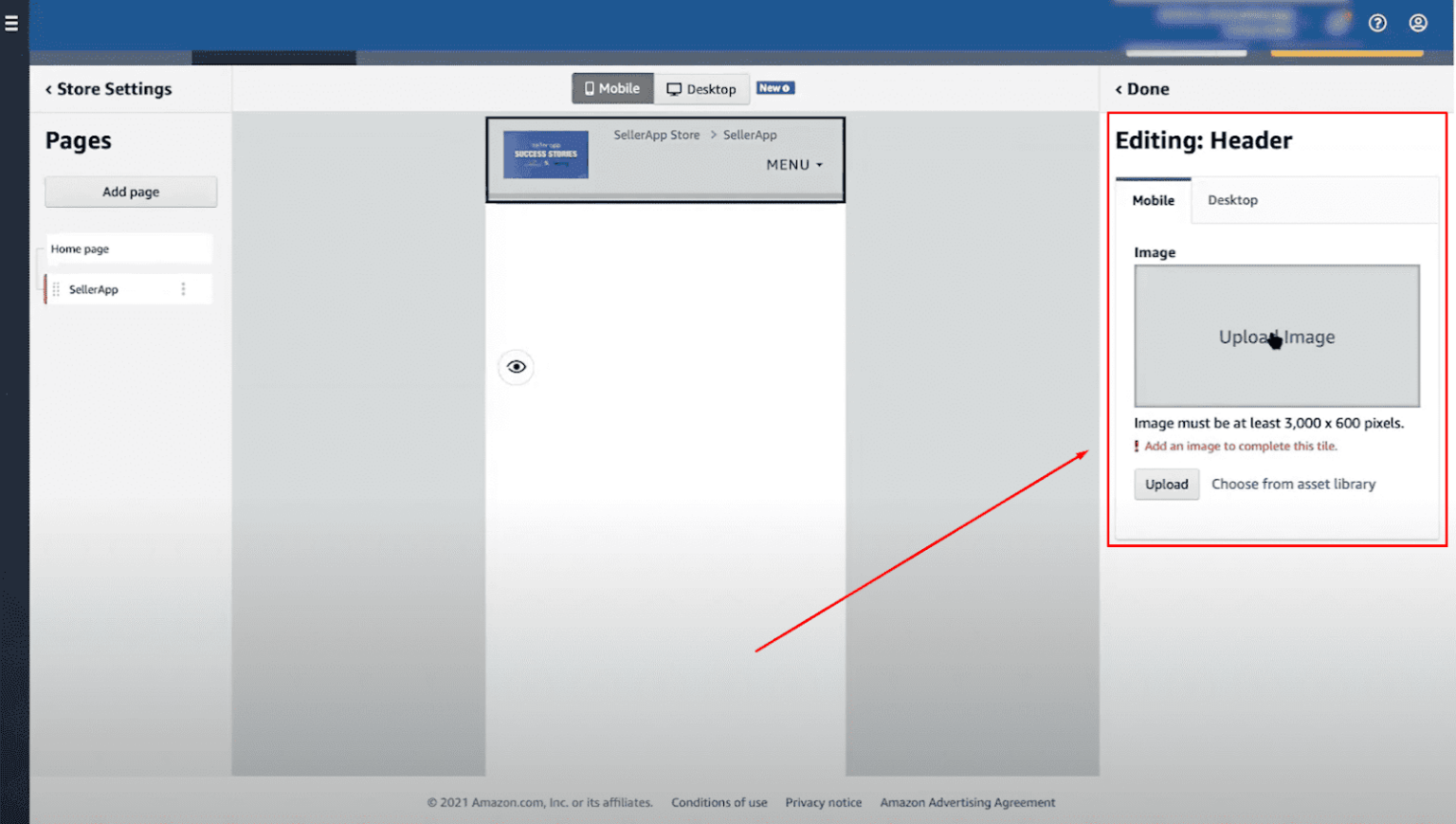Go back using the Store Settings chevron
1456x824 pixels.
(47, 88)
